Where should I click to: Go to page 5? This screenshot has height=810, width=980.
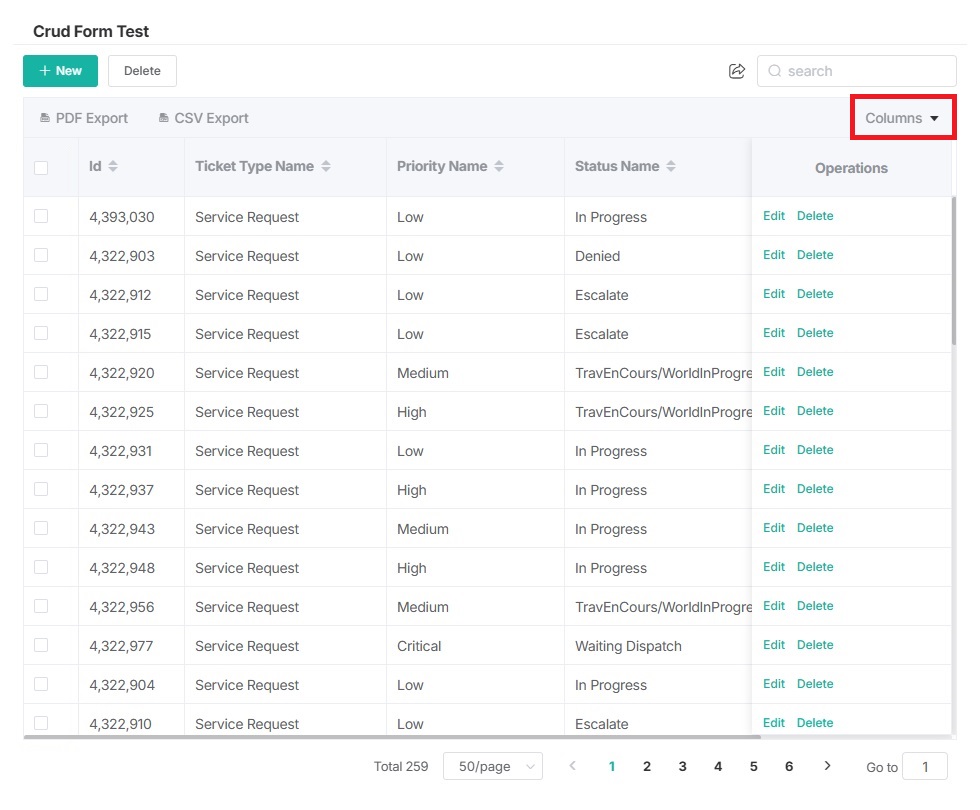(x=754, y=766)
